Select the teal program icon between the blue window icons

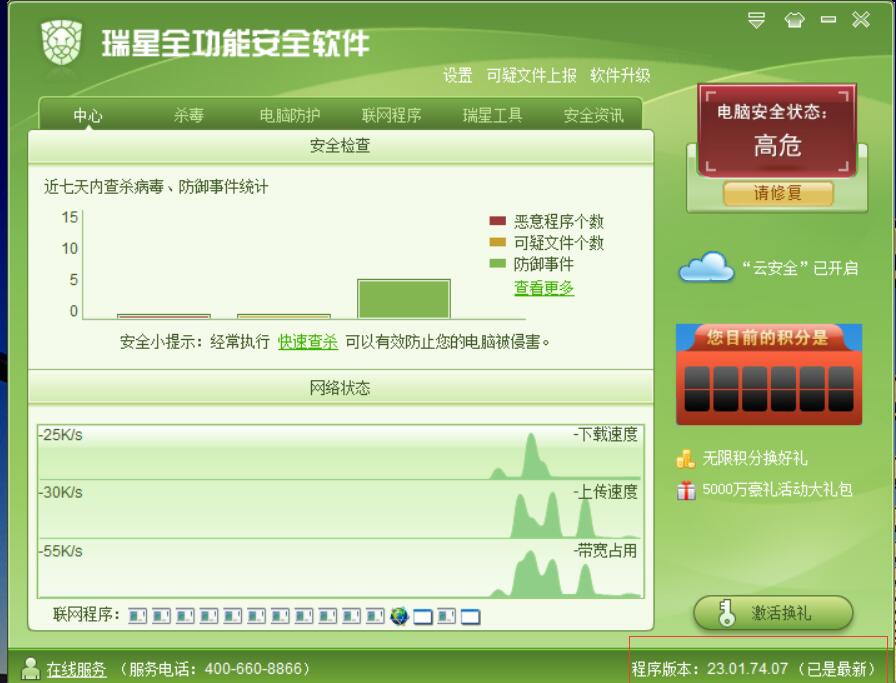[446, 616]
